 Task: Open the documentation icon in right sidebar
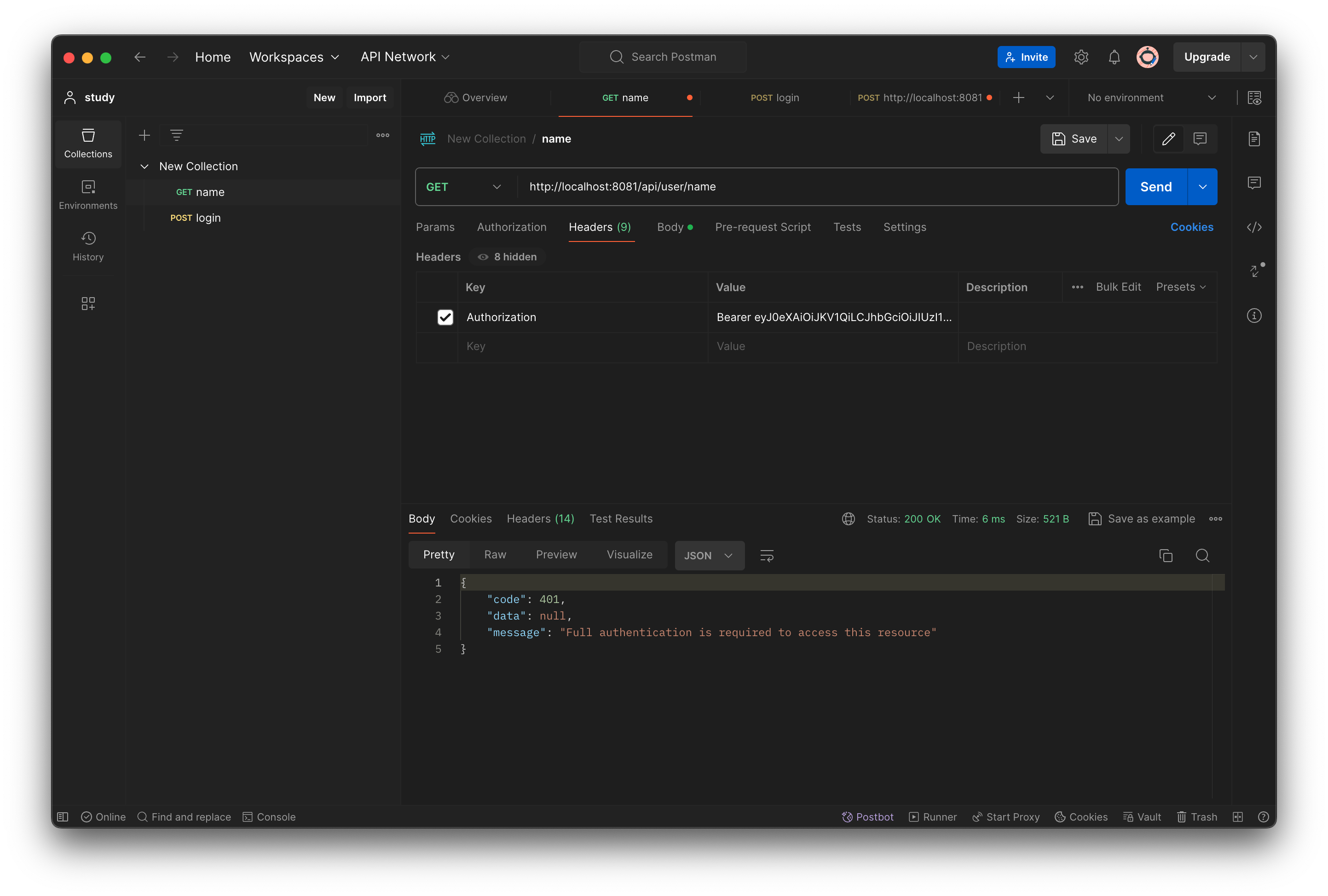(x=1254, y=139)
